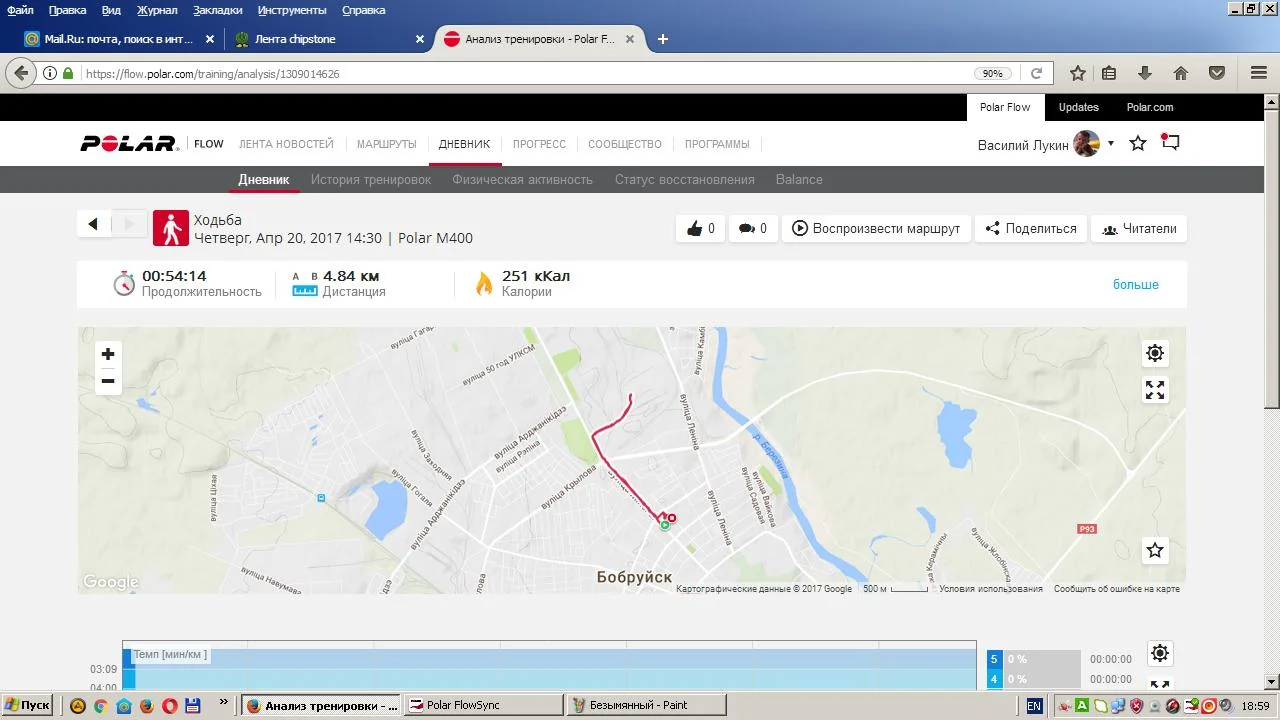Viewport: 1280px width, 720px height.
Task: Click the star icon on map
Action: tap(1155, 550)
